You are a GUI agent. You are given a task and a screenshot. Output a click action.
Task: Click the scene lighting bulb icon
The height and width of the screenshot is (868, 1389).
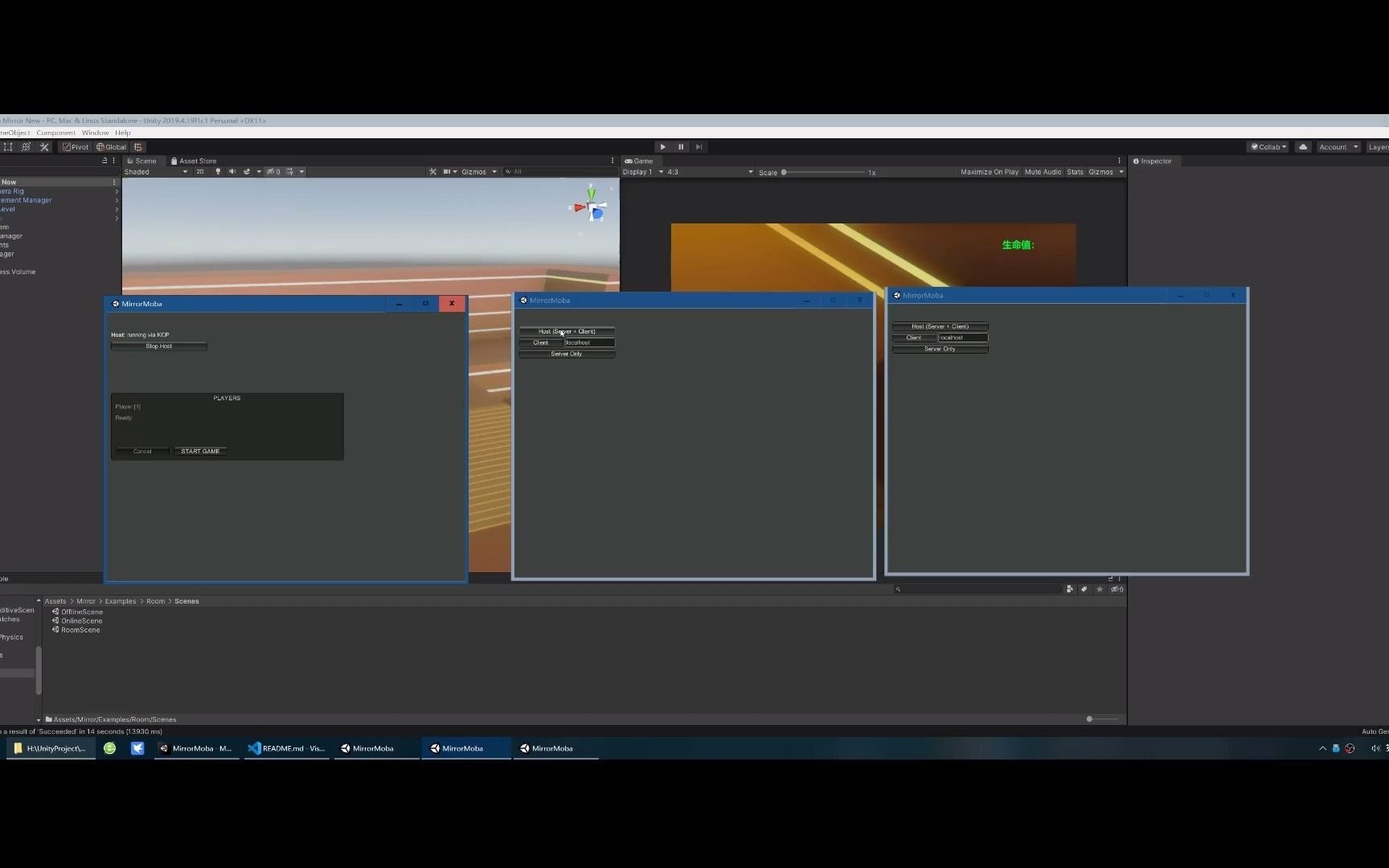point(218,171)
